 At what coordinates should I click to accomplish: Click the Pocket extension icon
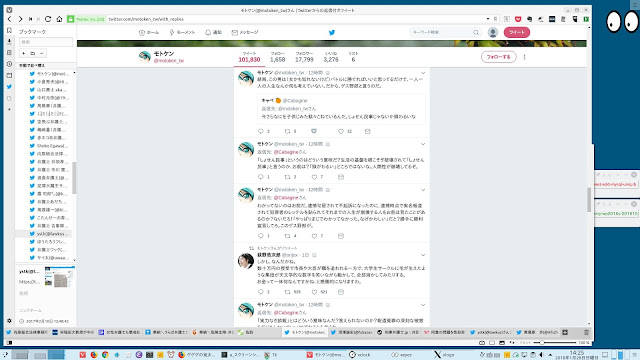[x=518, y=19]
